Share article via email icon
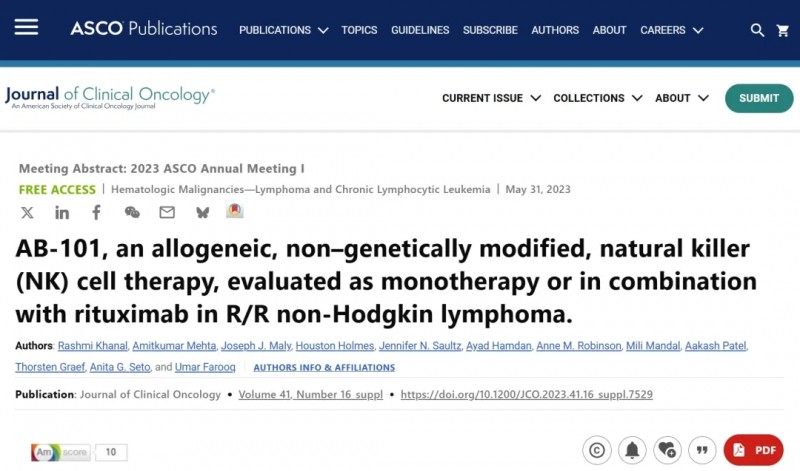This screenshot has width=800, height=471. tap(167, 212)
